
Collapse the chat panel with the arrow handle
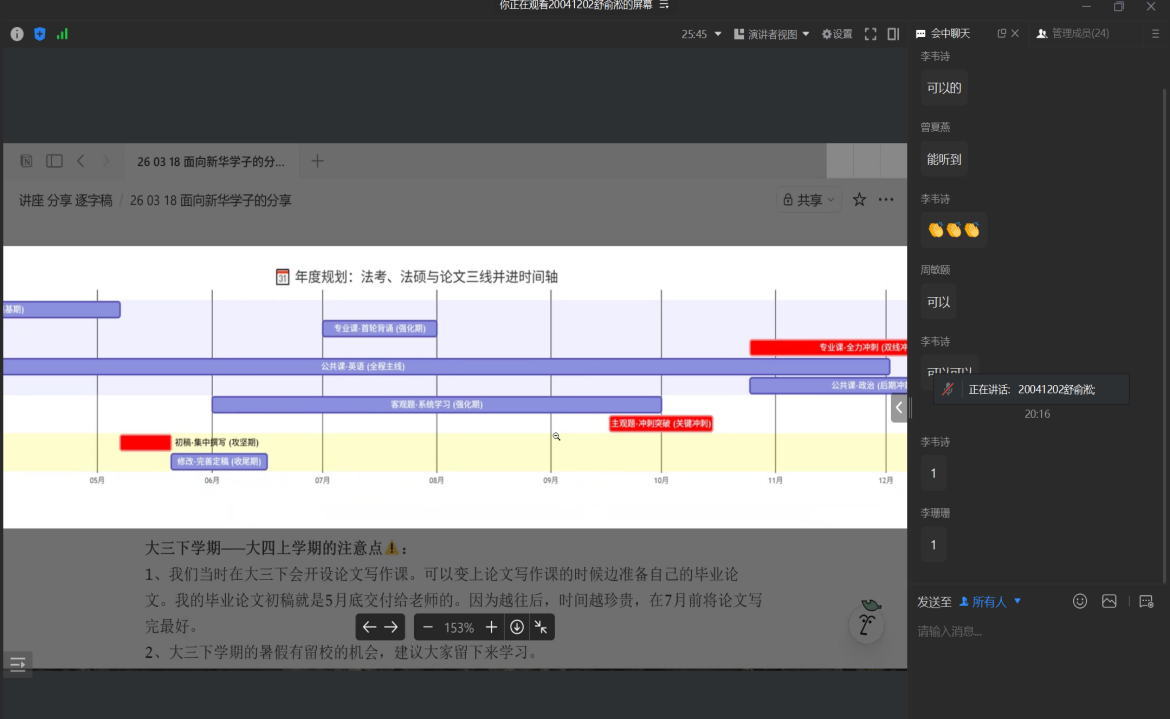899,408
